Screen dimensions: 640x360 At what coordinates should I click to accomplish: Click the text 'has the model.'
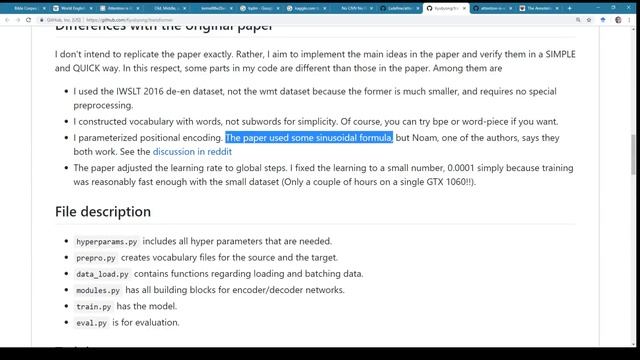(x=147, y=306)
